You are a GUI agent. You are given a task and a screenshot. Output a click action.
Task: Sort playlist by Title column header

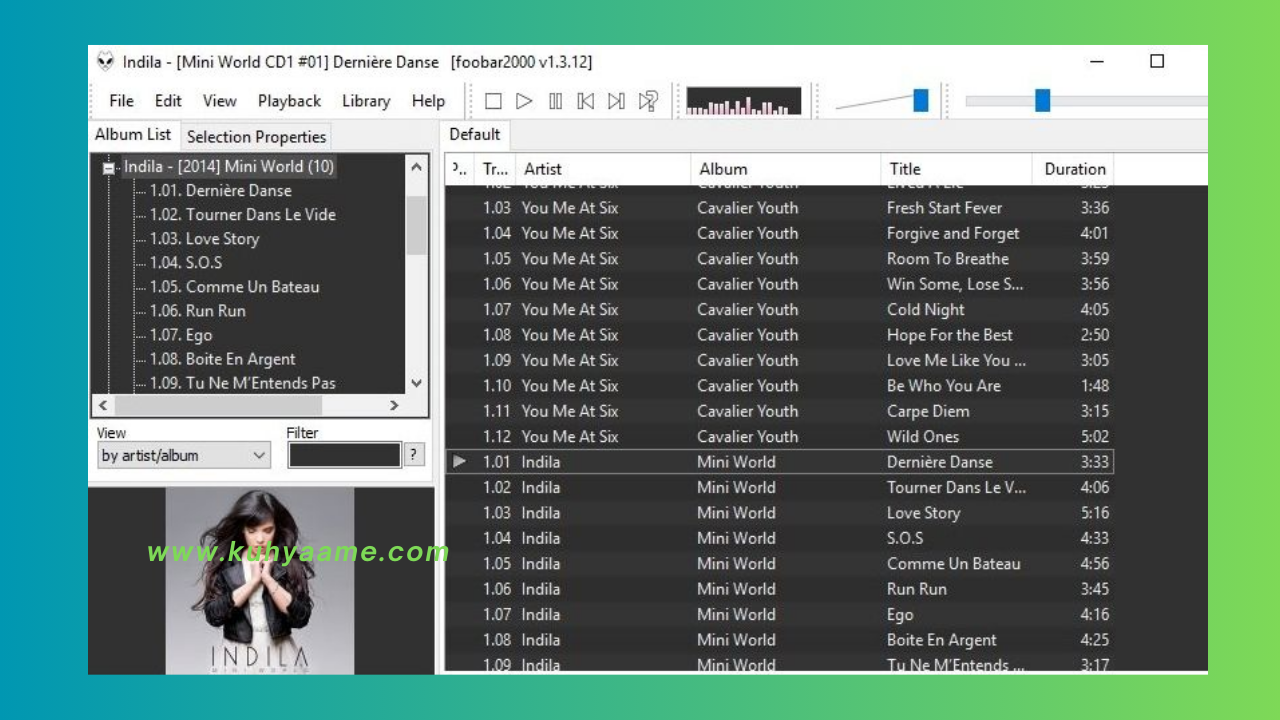[x=956, y=169]
